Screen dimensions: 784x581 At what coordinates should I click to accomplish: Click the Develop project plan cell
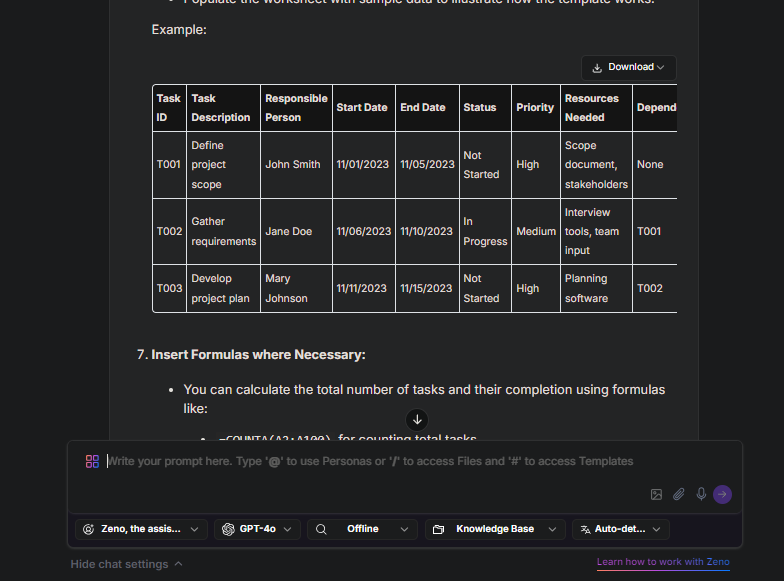point(224,288)
